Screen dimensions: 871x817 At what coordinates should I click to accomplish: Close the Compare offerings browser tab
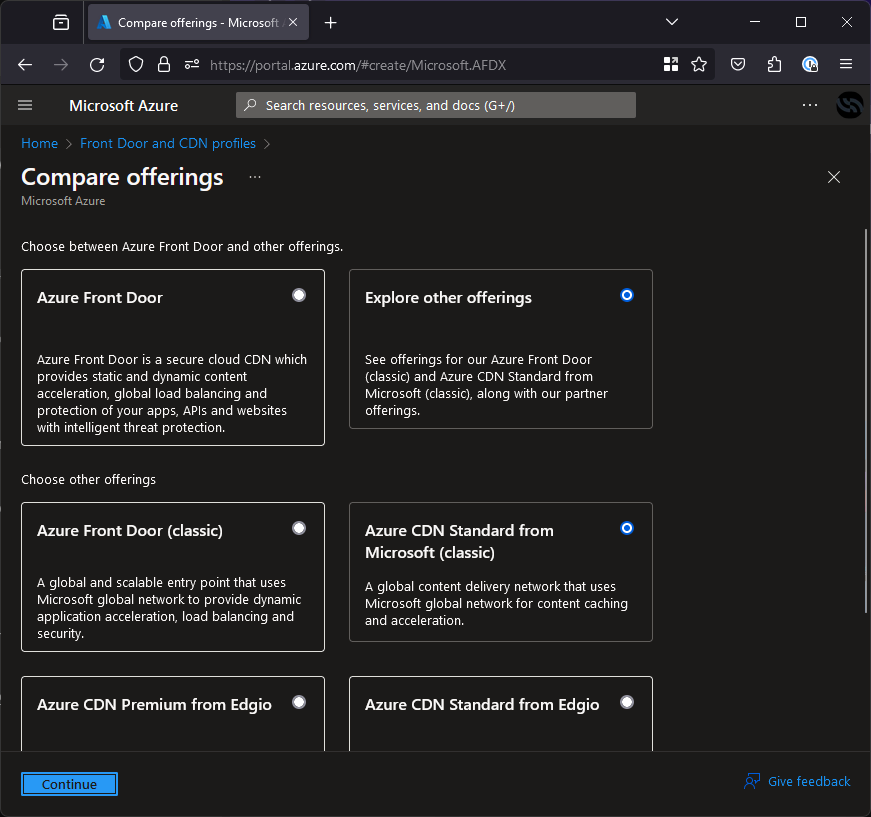click(x=293, y=22)
